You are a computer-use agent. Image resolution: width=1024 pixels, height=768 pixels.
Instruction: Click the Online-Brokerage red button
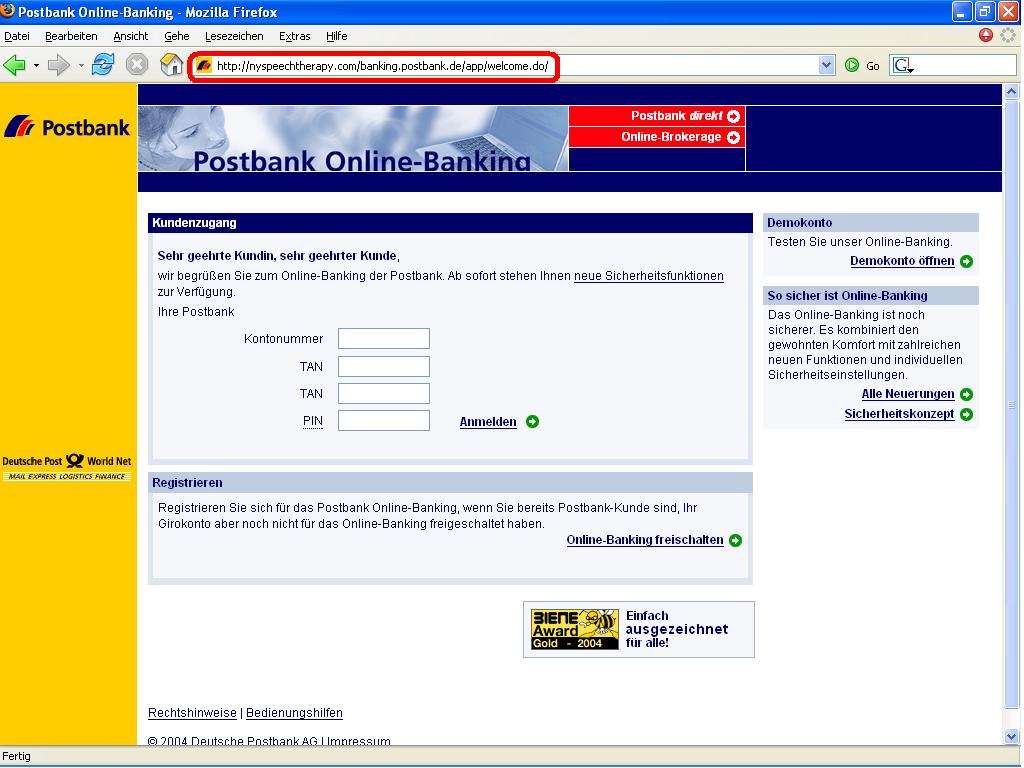(657, 137)
